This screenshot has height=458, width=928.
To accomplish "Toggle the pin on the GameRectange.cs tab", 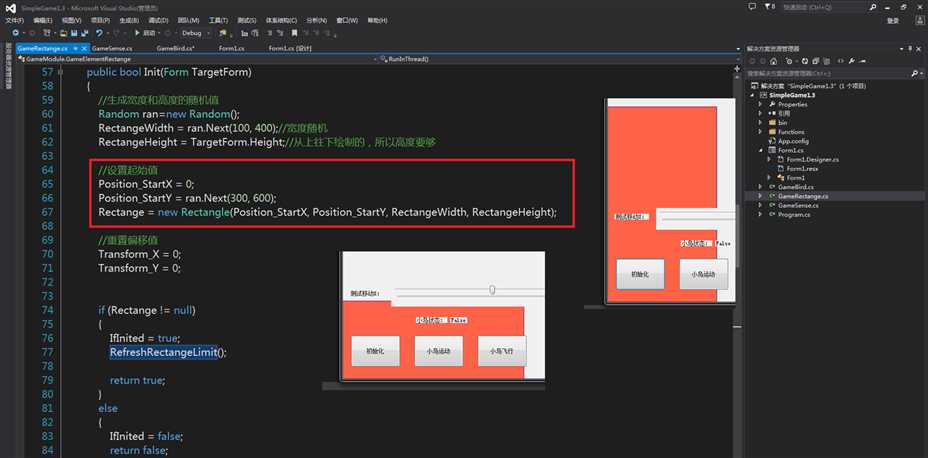I will pos(75,48).
